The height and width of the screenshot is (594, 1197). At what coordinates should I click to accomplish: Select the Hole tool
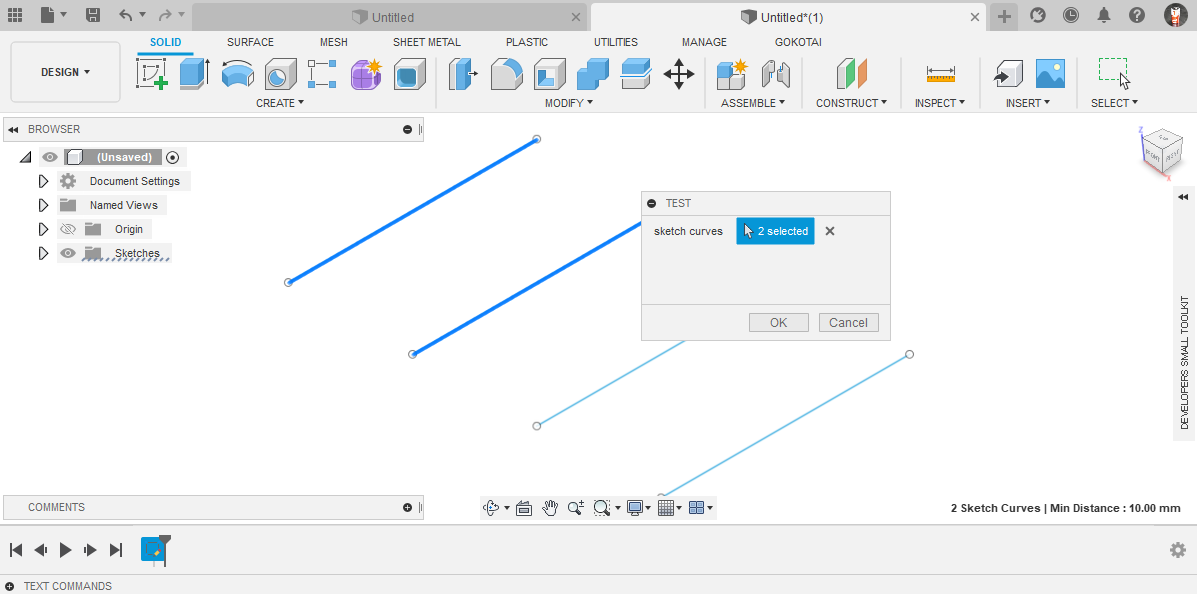coord(281,75)
